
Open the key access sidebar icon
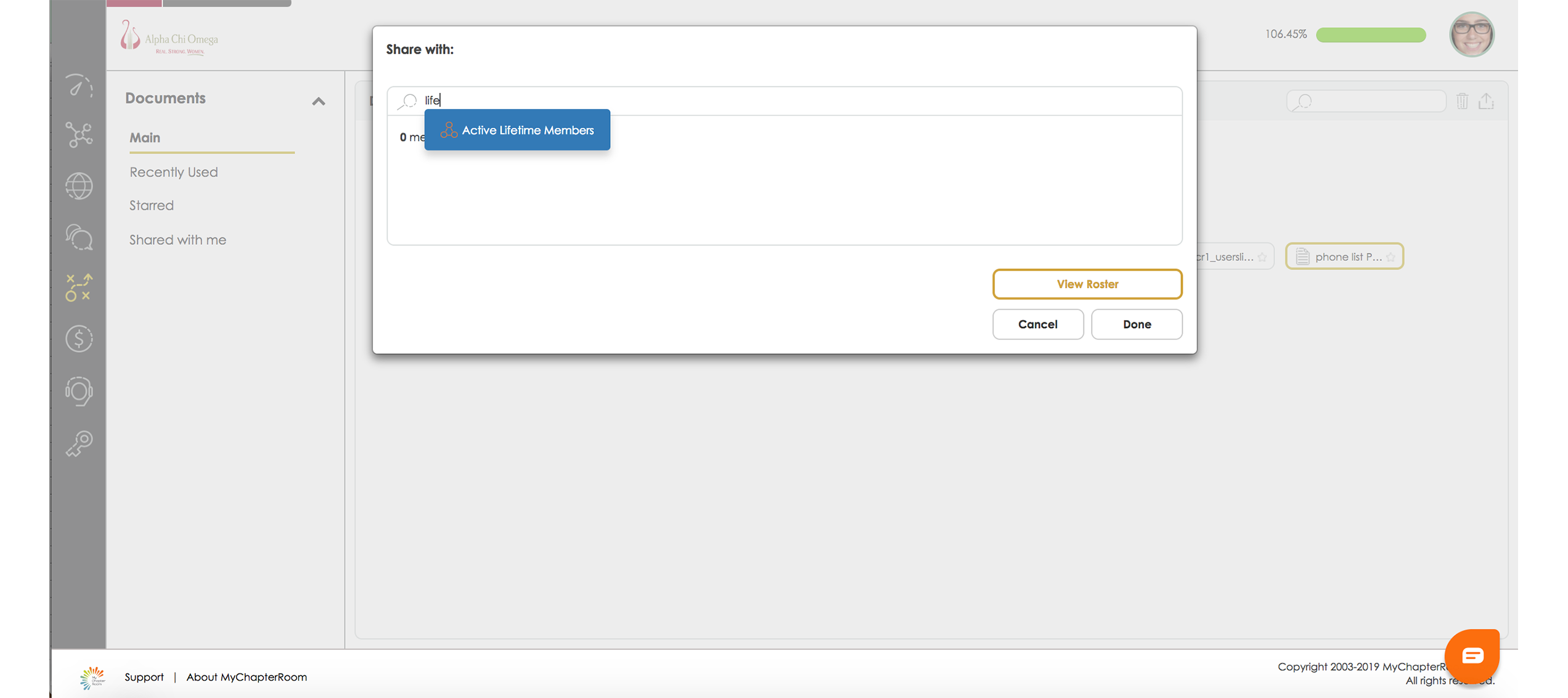pyautogui.click(x=79, y=443)
